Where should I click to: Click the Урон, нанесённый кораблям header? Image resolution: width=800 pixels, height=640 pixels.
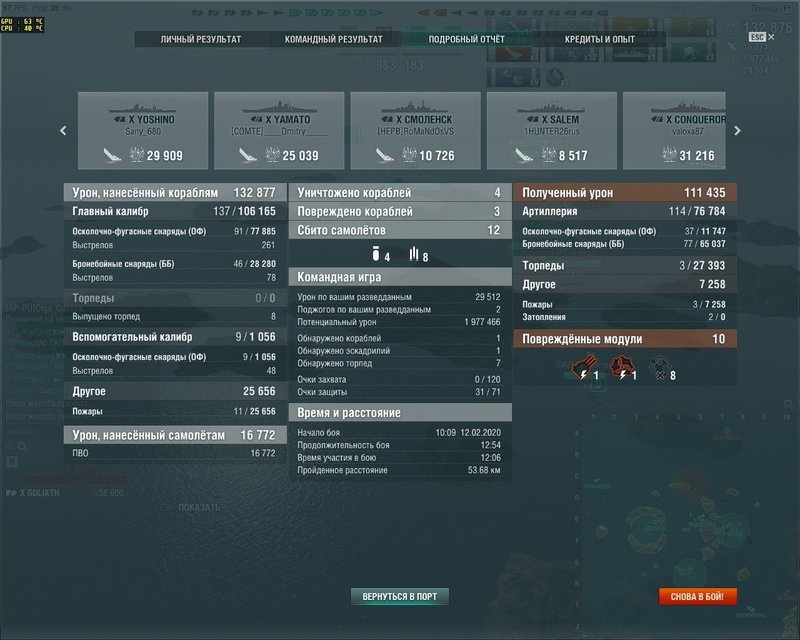(174, 192)
